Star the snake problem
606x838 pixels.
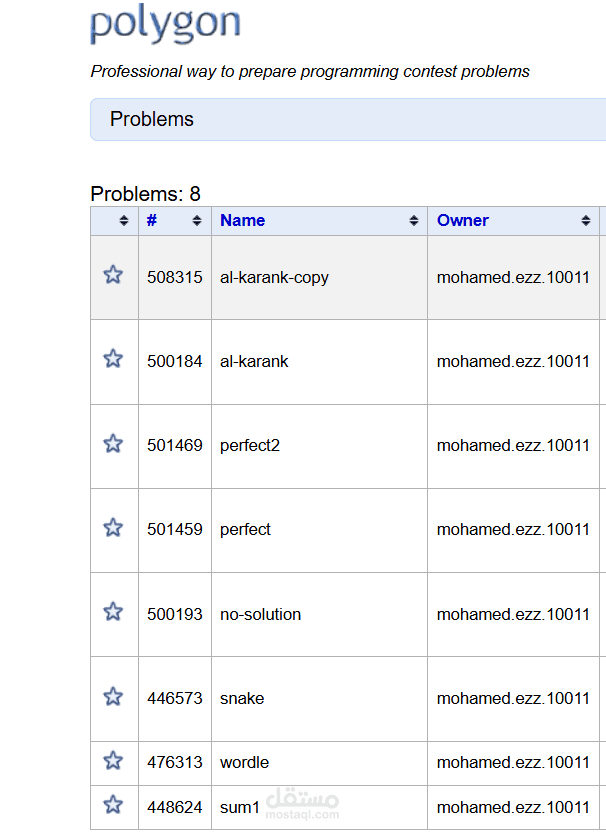click(113, 698)
